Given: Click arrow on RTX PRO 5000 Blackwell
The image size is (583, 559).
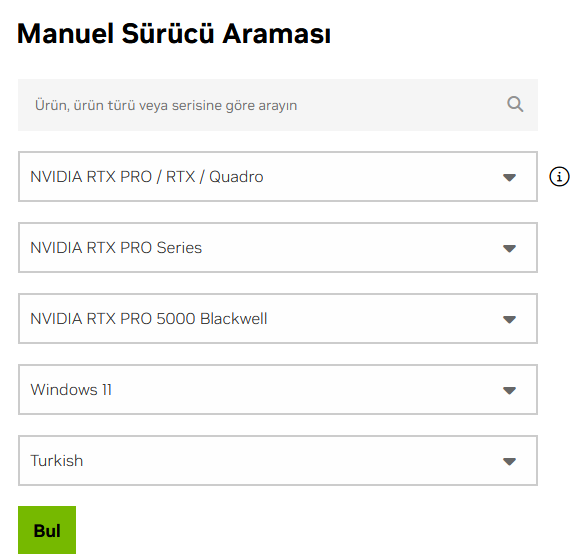Looking at the screenshot, I should [x=509, y=319].
